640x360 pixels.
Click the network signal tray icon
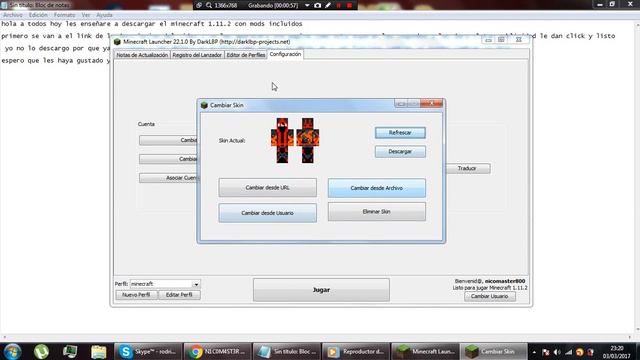568,352
